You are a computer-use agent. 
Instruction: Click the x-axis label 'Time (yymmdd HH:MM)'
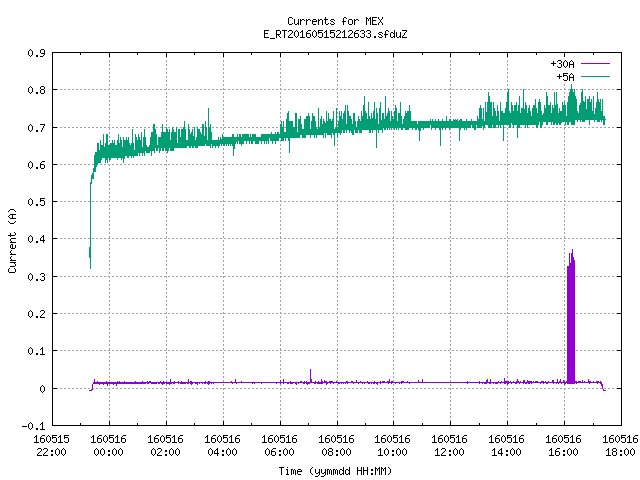pos(335,471)
